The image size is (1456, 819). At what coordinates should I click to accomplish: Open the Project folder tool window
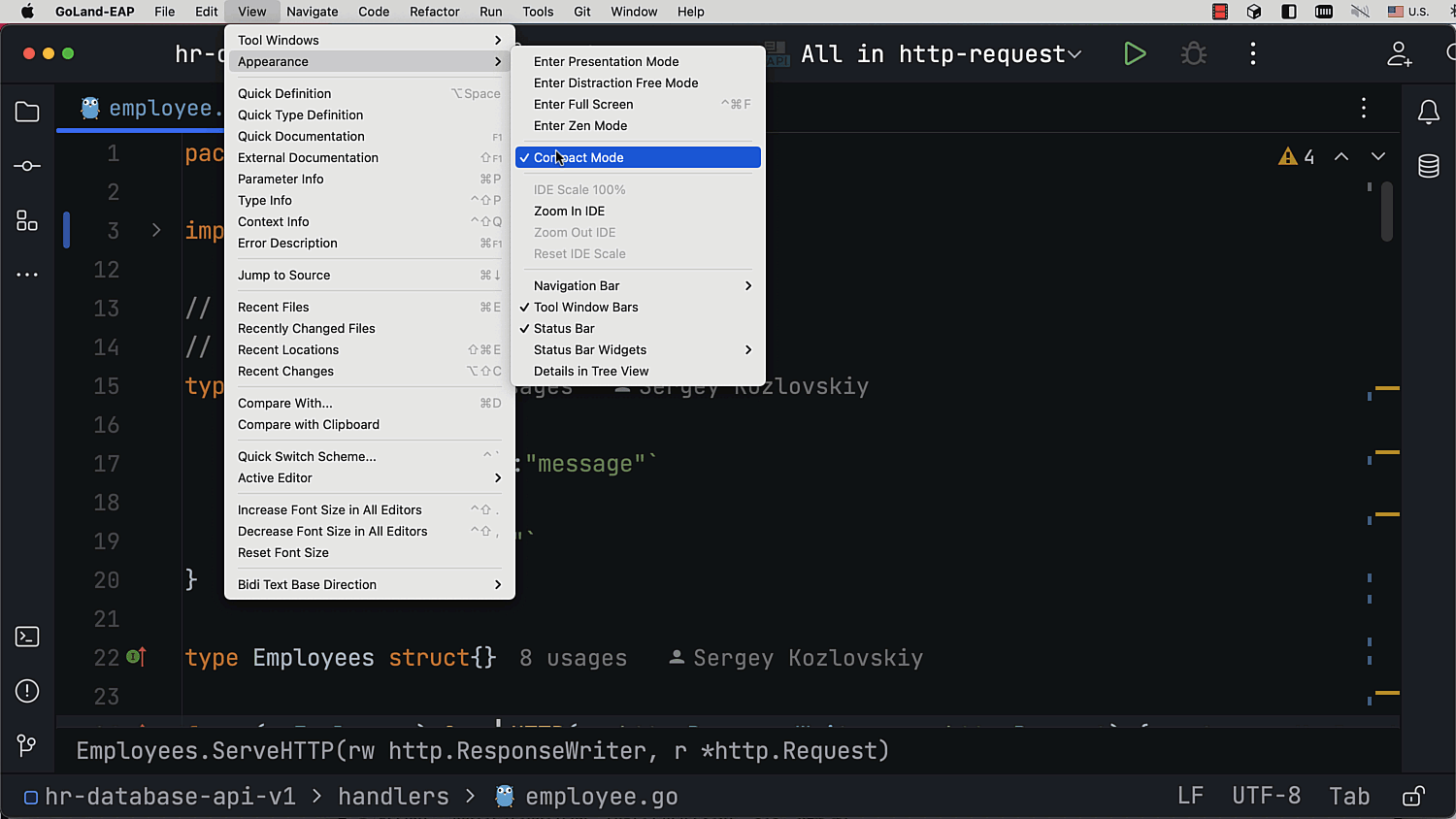coord(27,112)
